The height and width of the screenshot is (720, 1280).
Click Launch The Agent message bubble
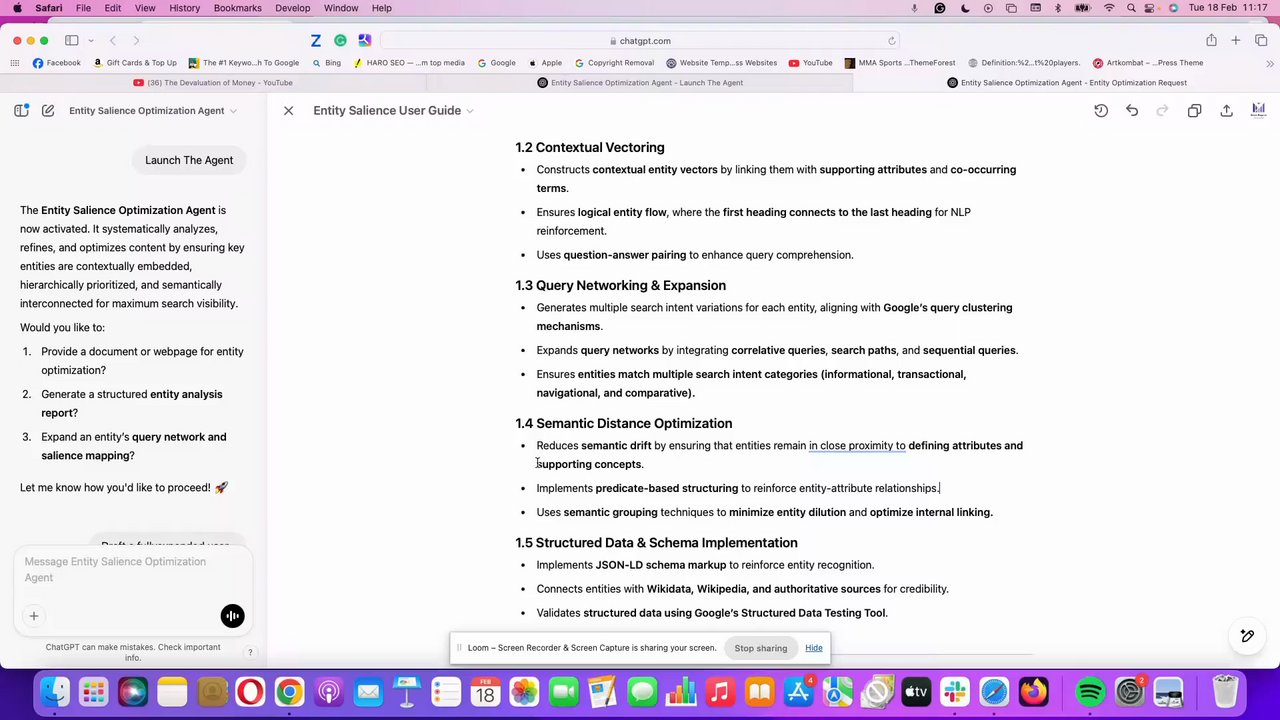[189, 160]
